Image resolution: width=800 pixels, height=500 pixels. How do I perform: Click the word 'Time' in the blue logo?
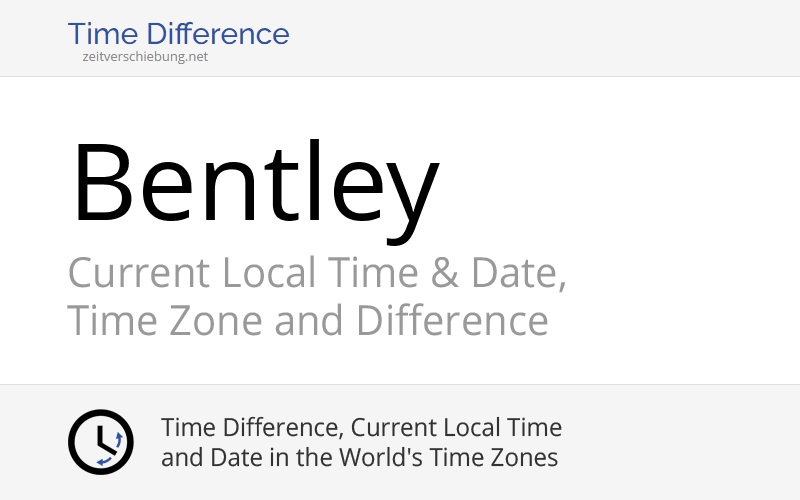click(103, 34)
